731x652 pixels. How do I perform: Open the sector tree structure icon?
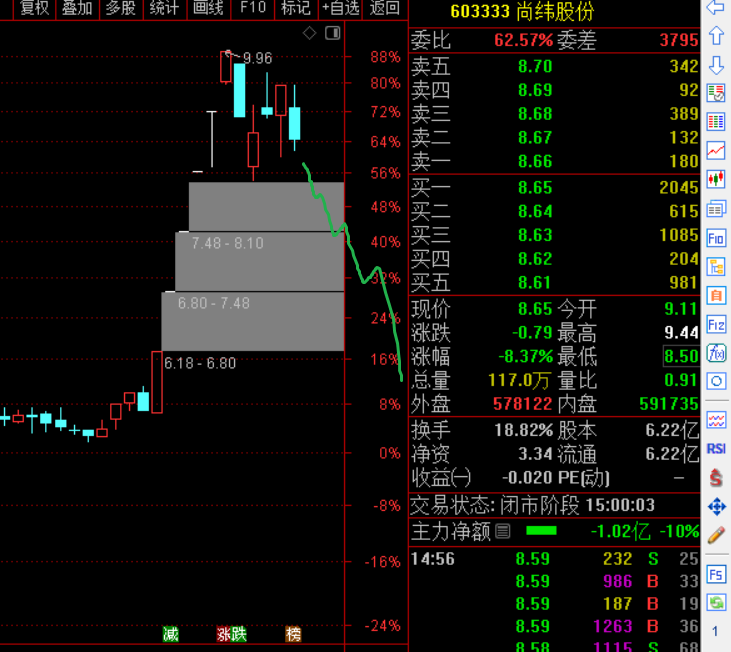pyautogui.click(x=716, y=267)
